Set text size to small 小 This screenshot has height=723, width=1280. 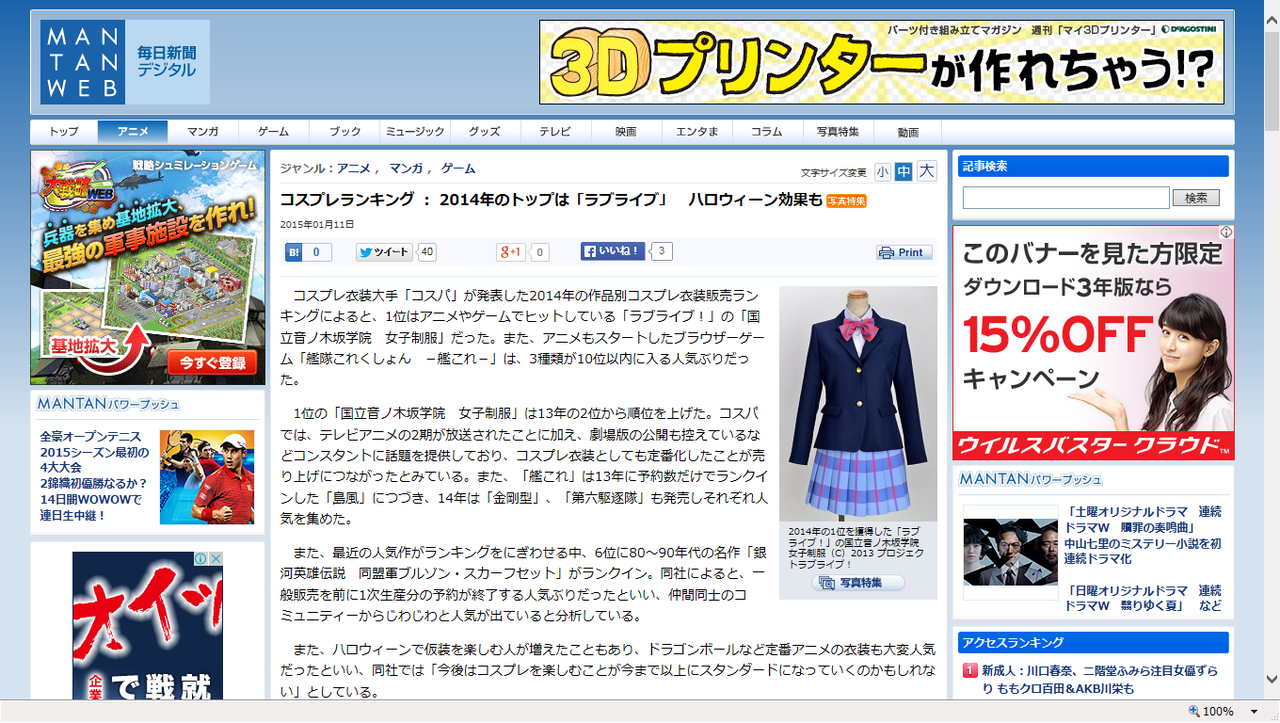point(882,172)
